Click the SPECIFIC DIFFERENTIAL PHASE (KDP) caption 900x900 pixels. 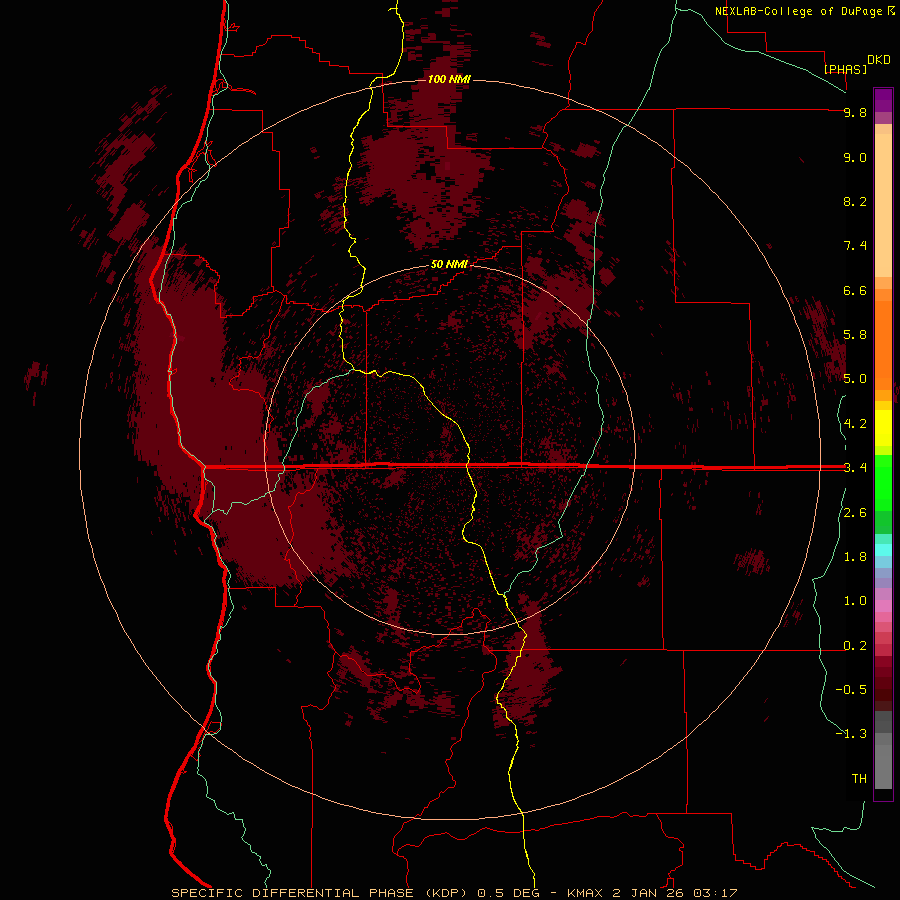(321, 893)
